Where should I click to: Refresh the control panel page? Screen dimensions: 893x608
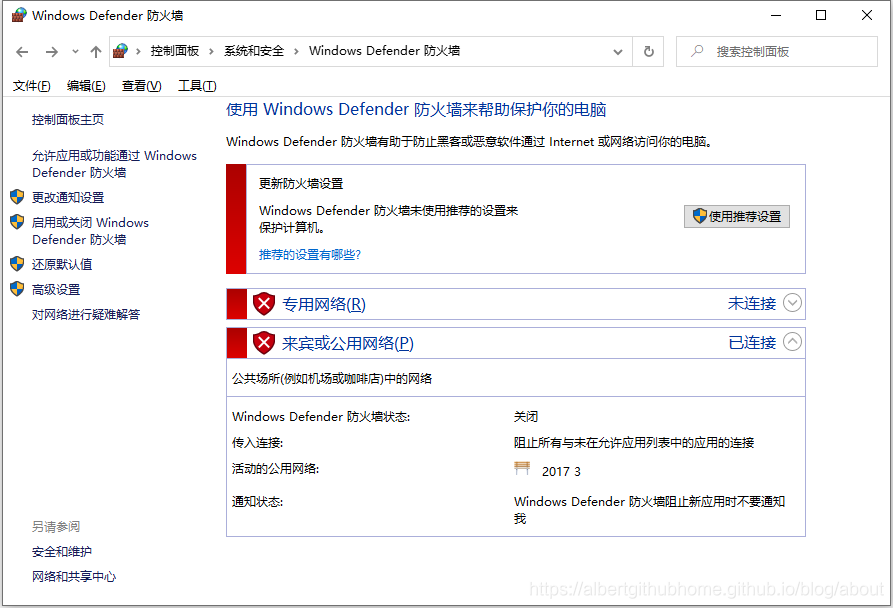(648, 52)
